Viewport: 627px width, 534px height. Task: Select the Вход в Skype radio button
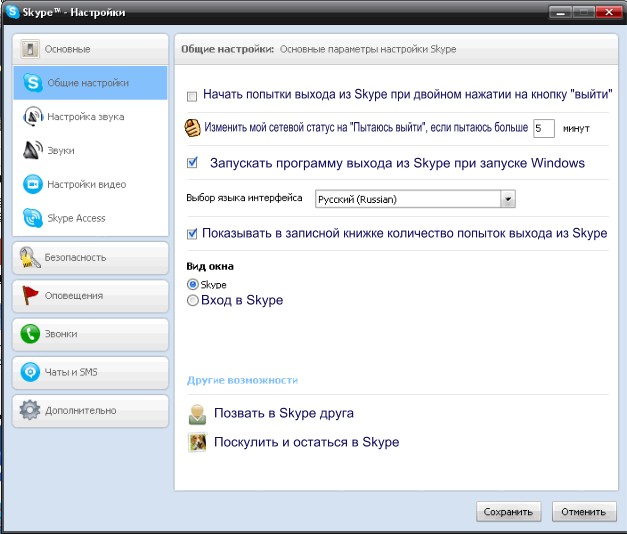[x=193, y=300]
